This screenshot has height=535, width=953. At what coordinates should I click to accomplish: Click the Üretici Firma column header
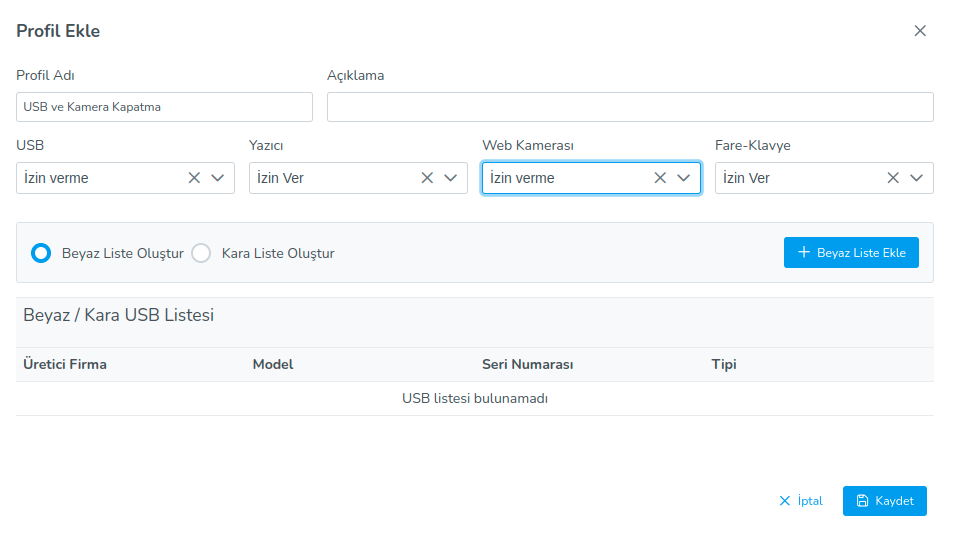(x=65, y=364)
